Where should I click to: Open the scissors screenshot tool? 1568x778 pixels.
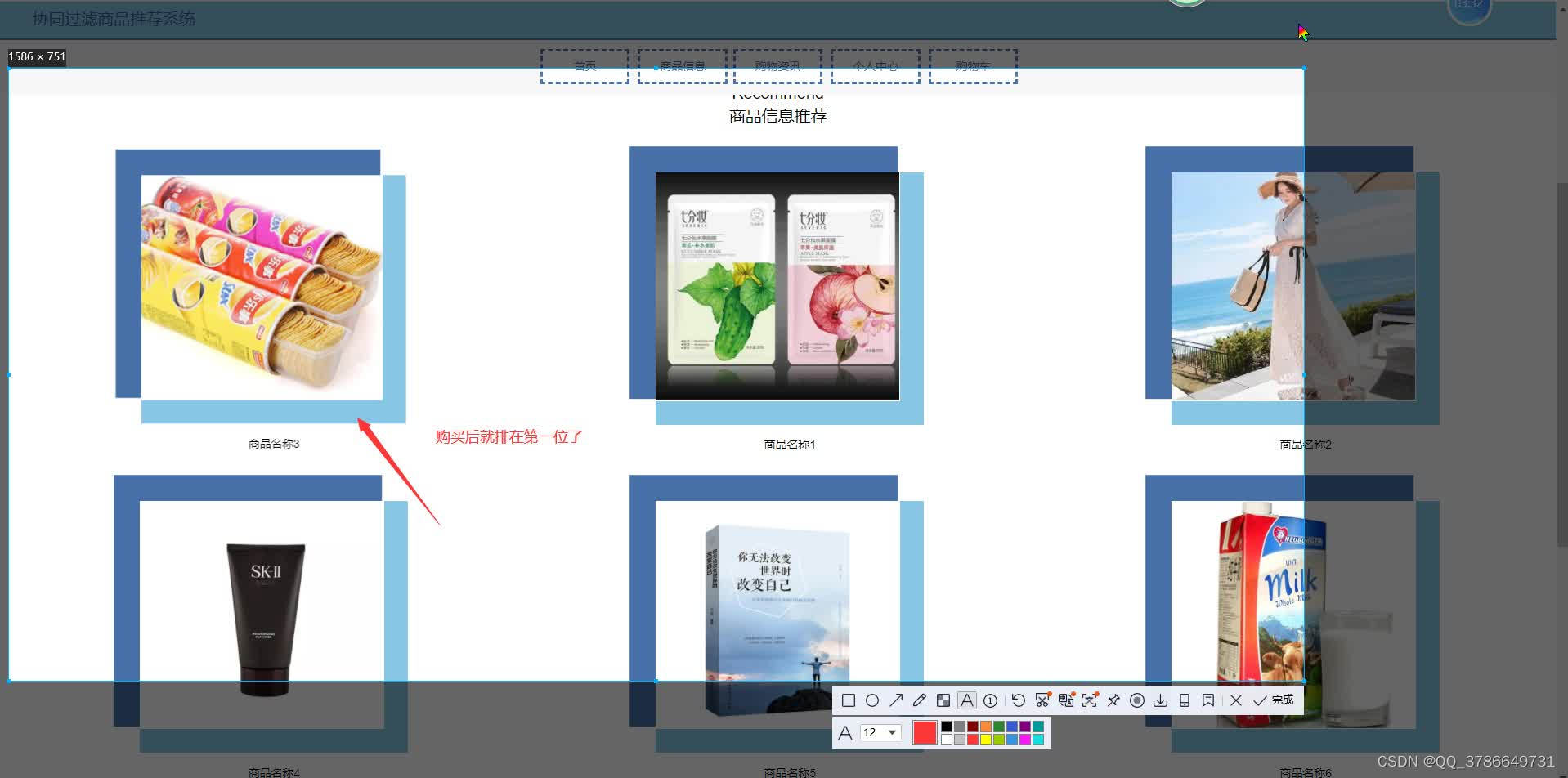pos(1042,700)
